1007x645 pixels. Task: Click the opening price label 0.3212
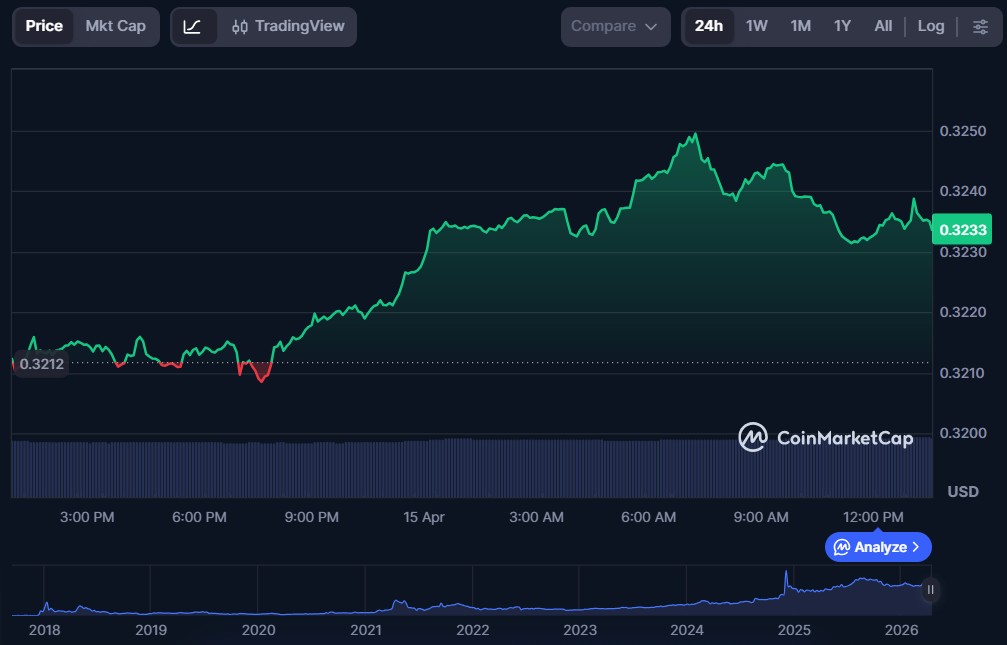pyautogui.click(x=41, y=364)
